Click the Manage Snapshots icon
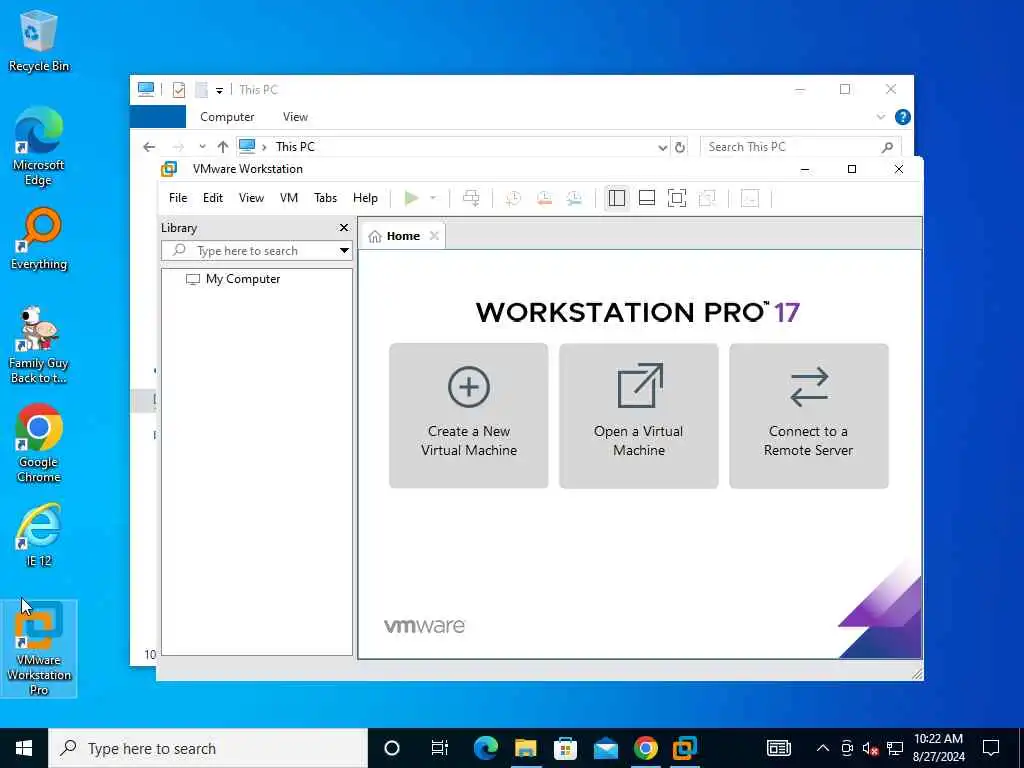This screenshot has height=768, width=1024. click(x=574, y=198)
